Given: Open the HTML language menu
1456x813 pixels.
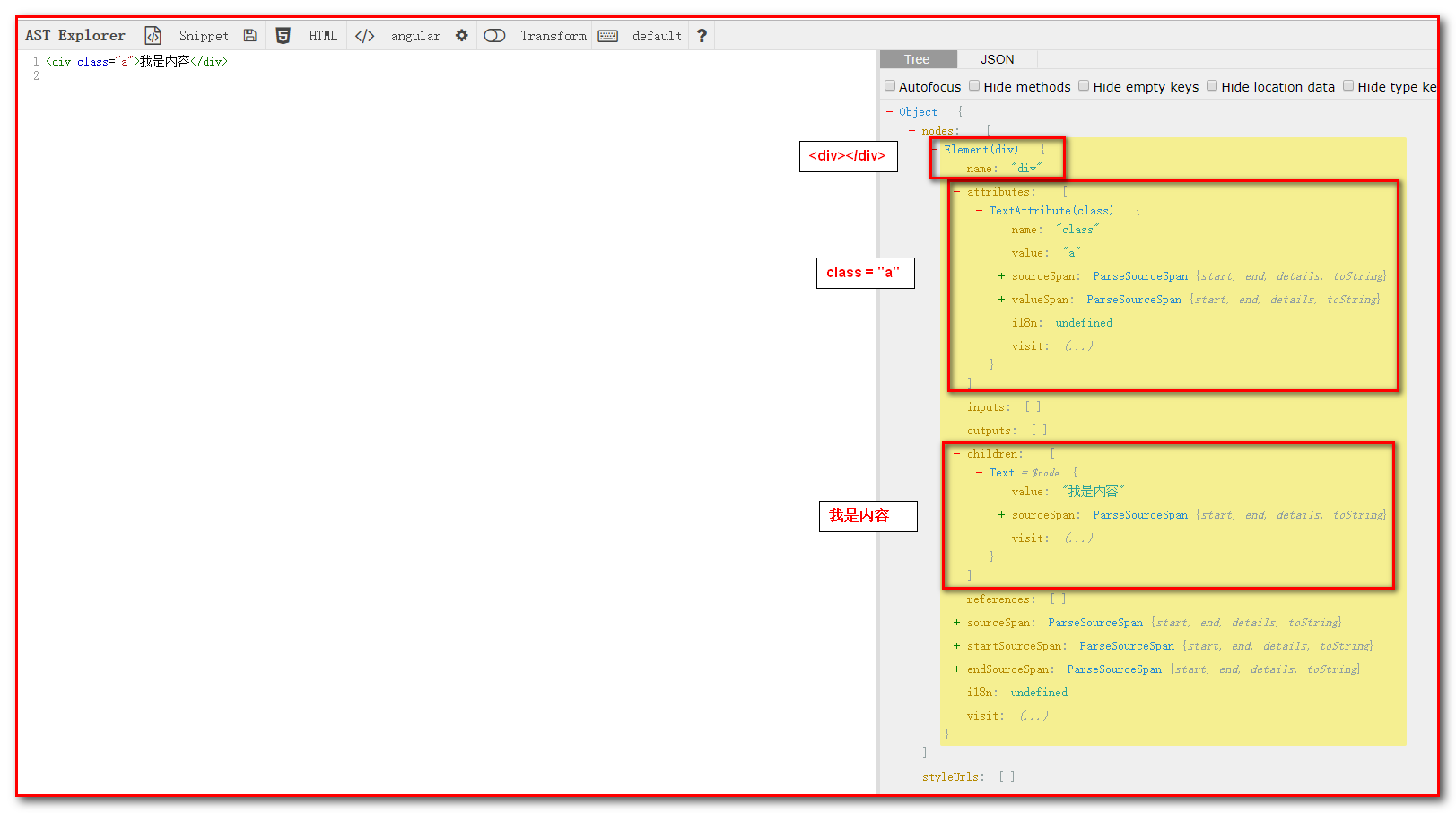Looking at the screenshot, I should 323,36.
